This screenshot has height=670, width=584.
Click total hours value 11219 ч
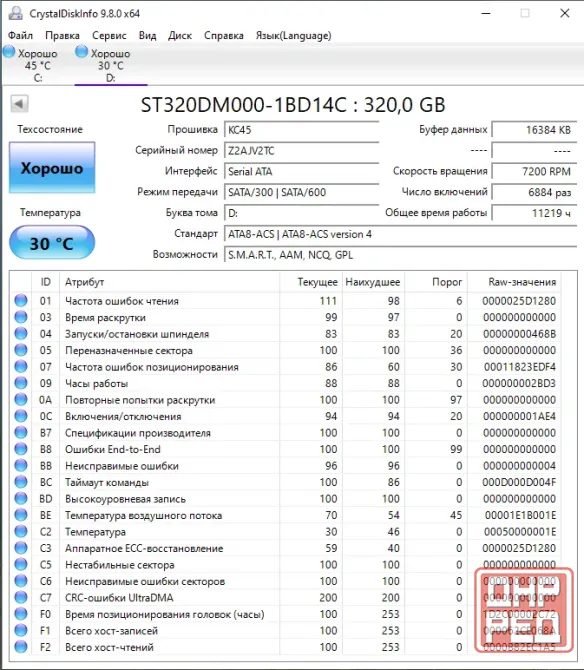(534, 213)
